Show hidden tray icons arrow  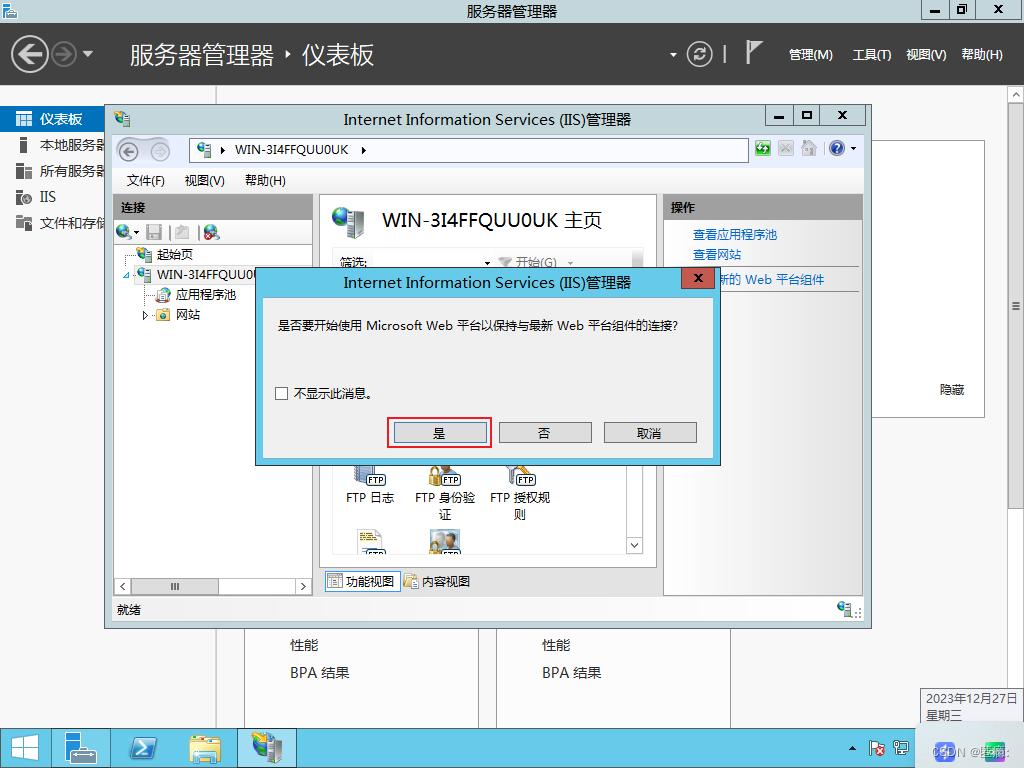point(852,748)
